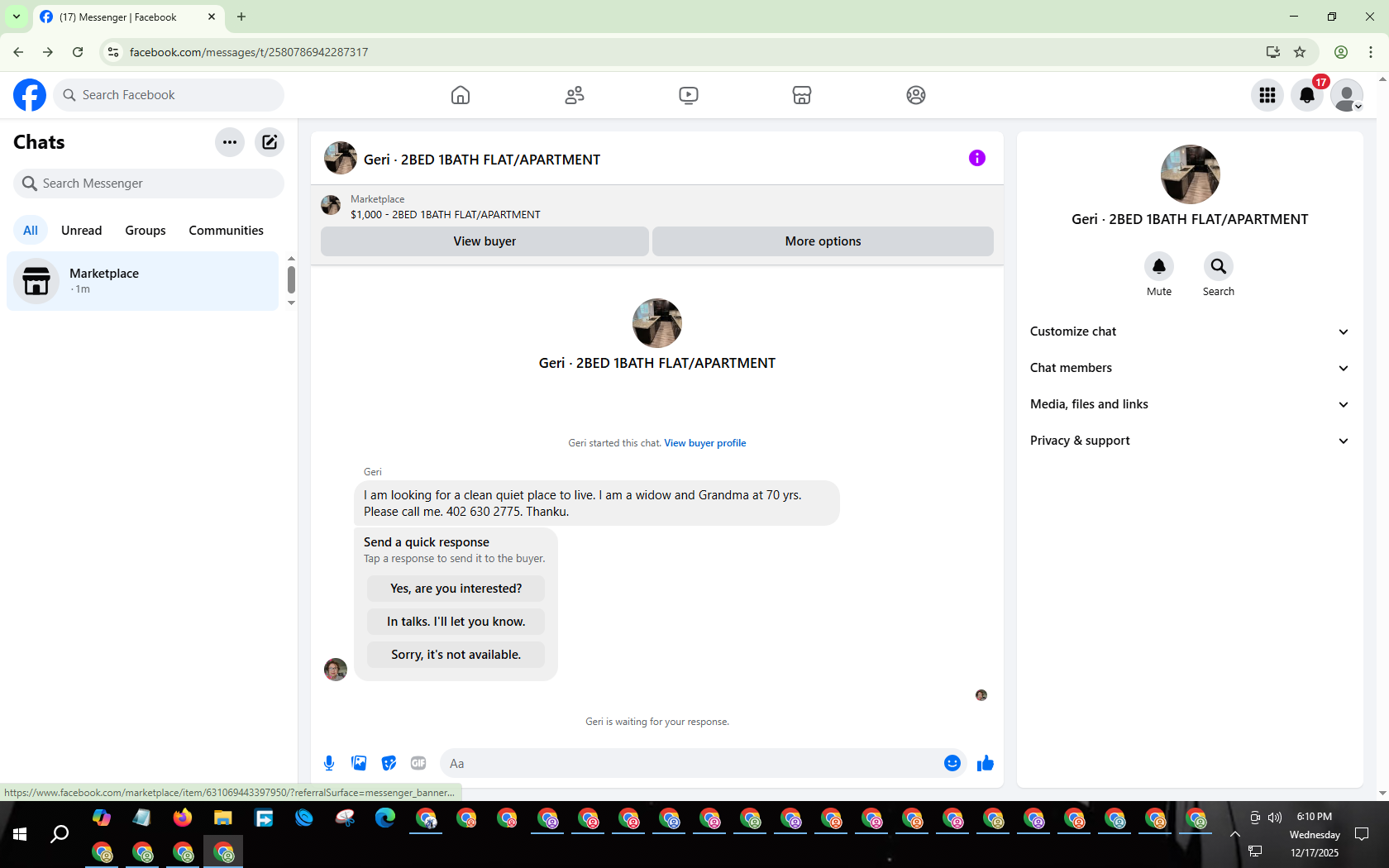Viewport: 1389px width, 868px height.
Task: View site information icon in address bar
Action: [113, 52]
